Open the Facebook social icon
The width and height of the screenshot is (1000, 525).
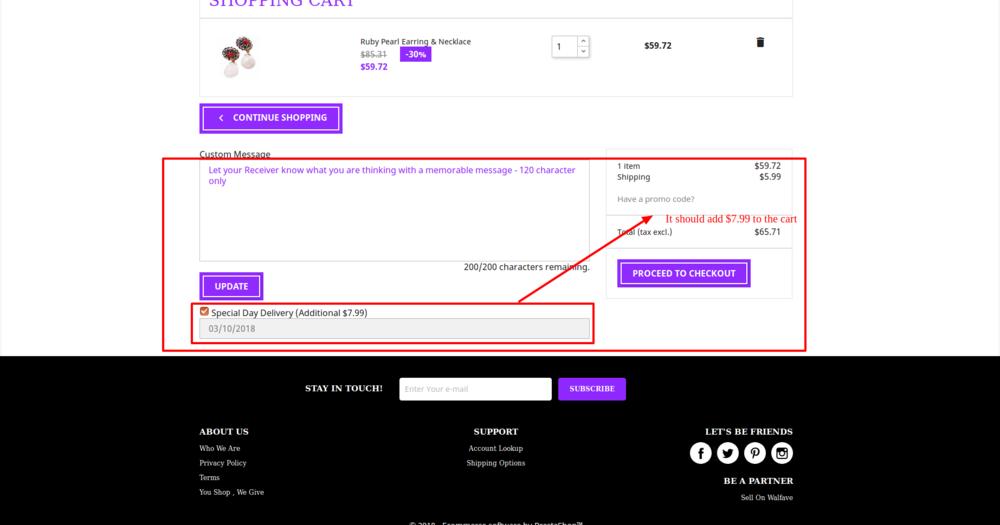(700, 453)
